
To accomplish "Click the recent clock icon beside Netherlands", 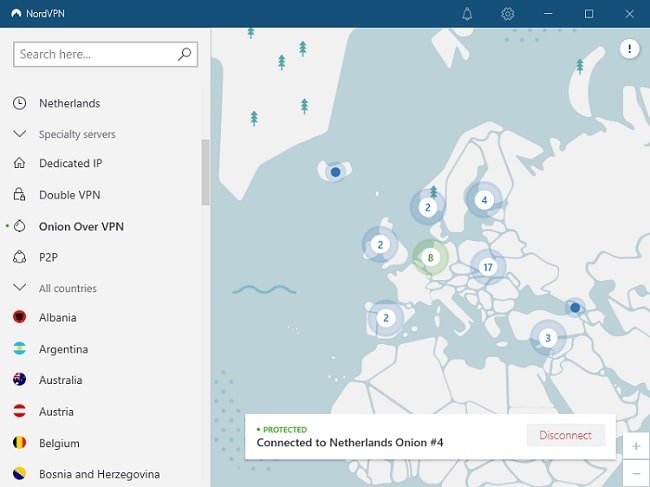I will pyautogui.click(x=19, y=103).
